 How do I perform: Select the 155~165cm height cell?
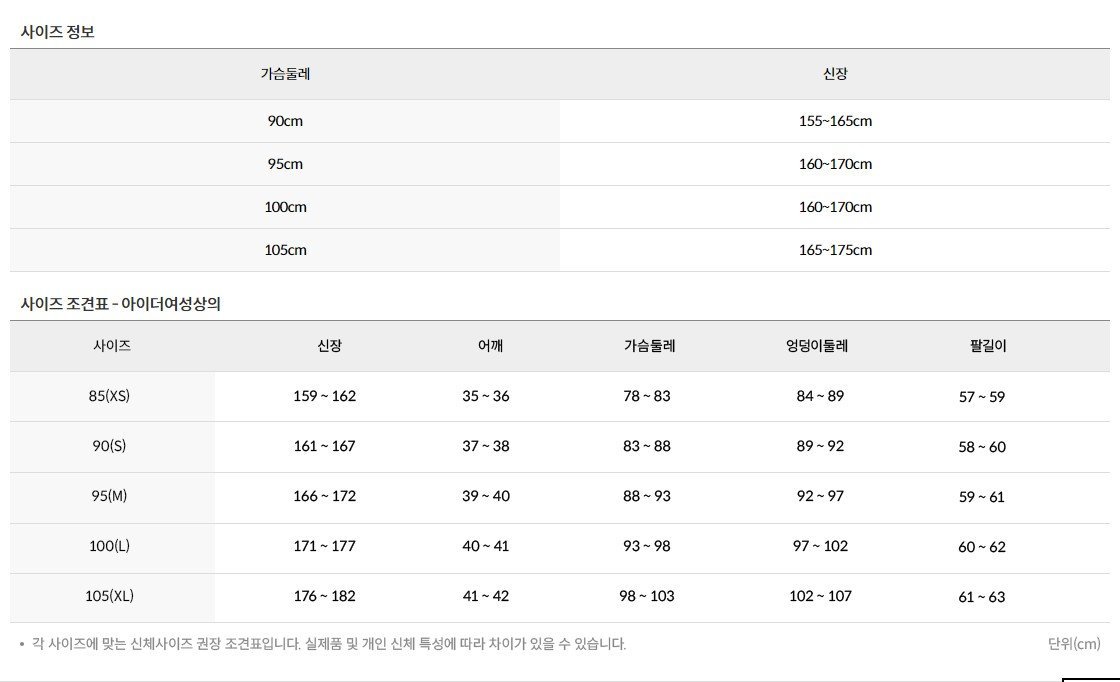click(x=835, y=121)
